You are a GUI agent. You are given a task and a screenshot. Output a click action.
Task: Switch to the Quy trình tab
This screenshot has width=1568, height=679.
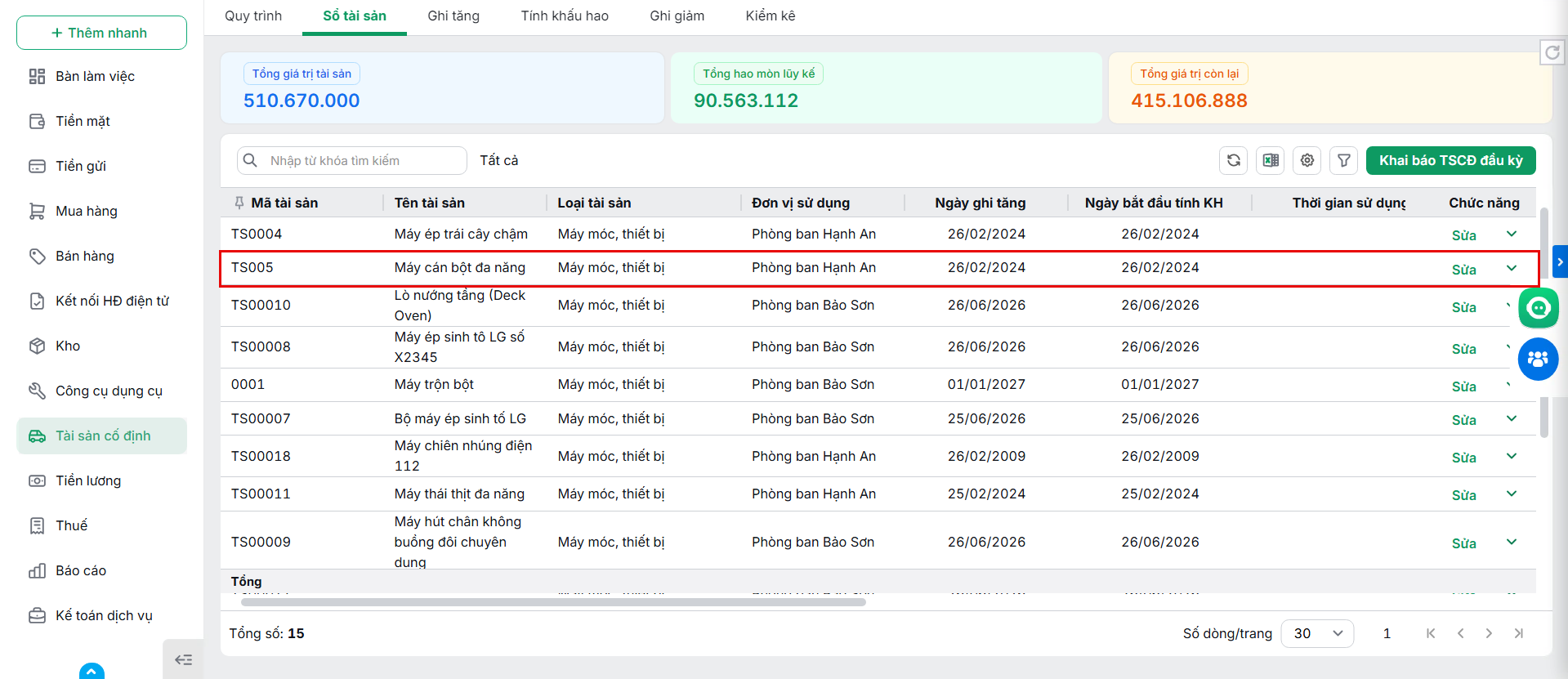[x=253, y=16]
